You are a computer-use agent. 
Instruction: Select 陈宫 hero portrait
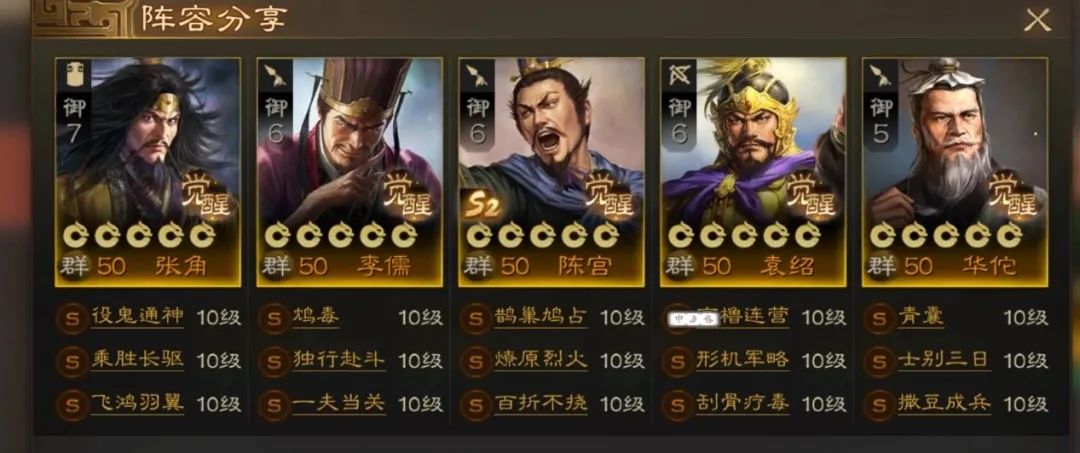point(551,172)
